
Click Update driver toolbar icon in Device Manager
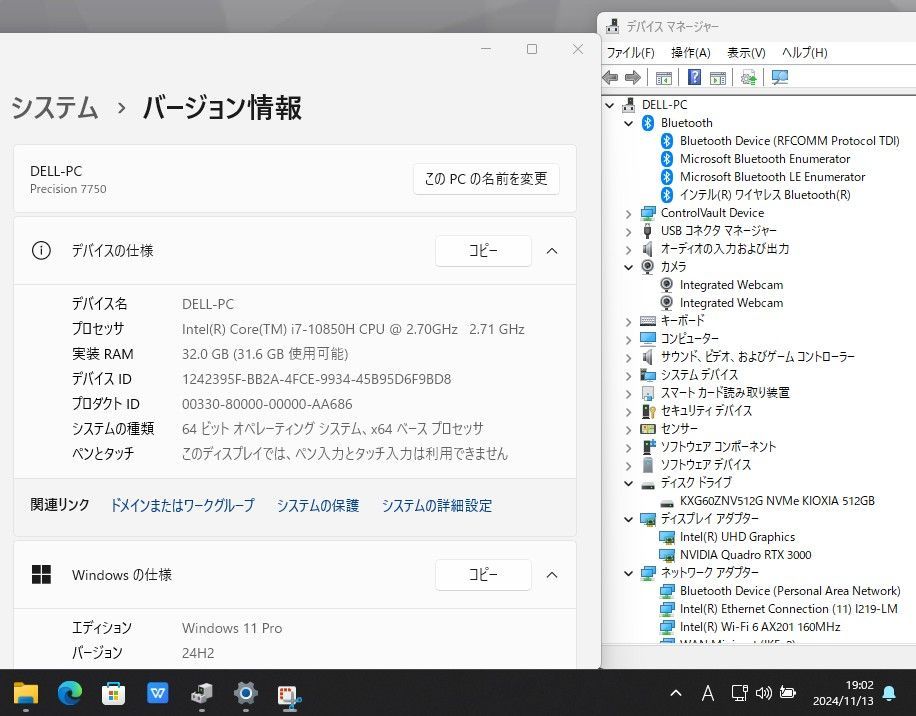pyautogui.click(x=748, y=77)
